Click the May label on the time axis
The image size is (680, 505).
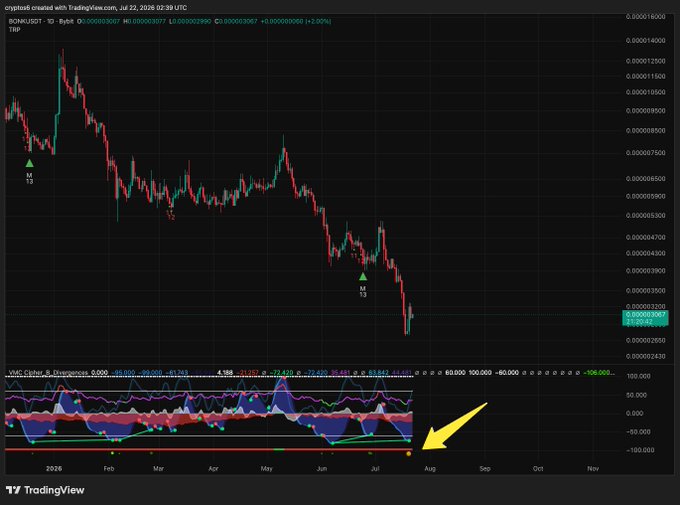267,468
